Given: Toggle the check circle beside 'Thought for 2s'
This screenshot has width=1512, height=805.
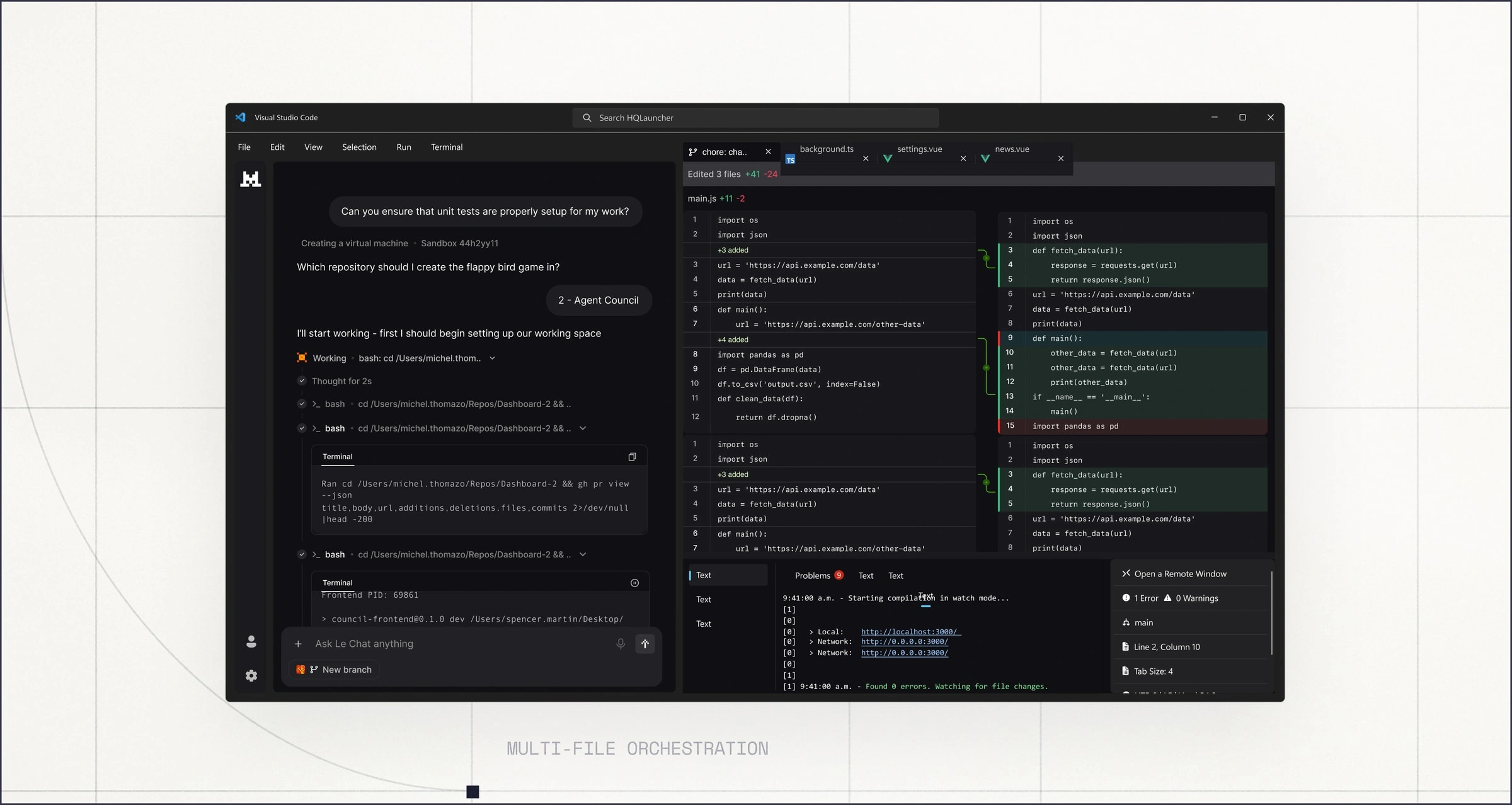Looking at the screenshot, I should point(302,380).
